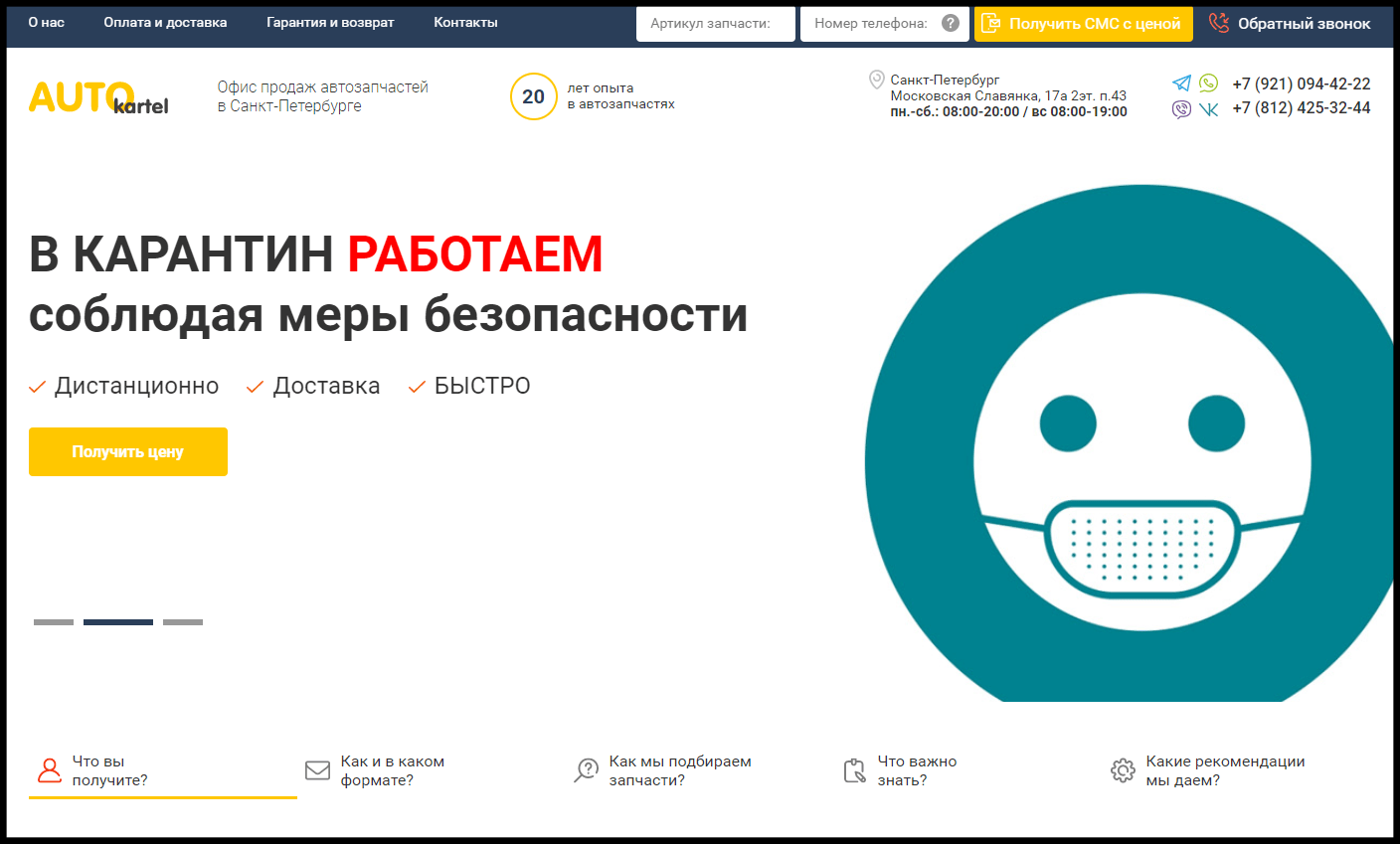Go to 'Гарантия и возврат' page

pyautogui.click(x=330, y=22)
